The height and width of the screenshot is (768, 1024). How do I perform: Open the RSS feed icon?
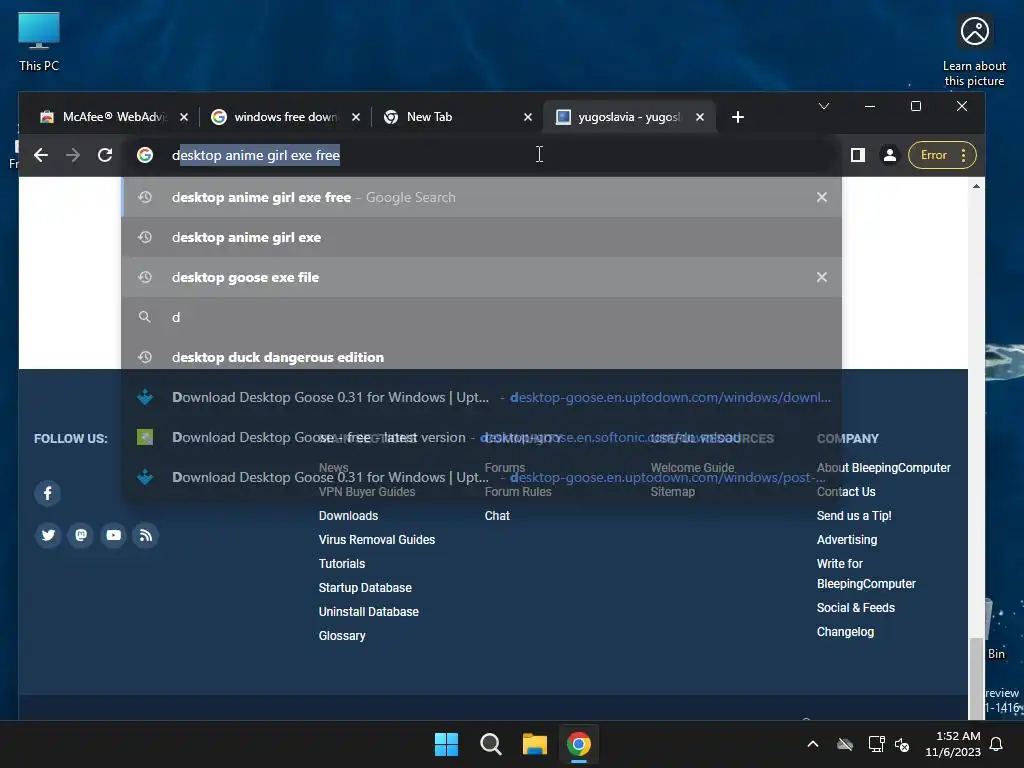(x=146, y=536)
